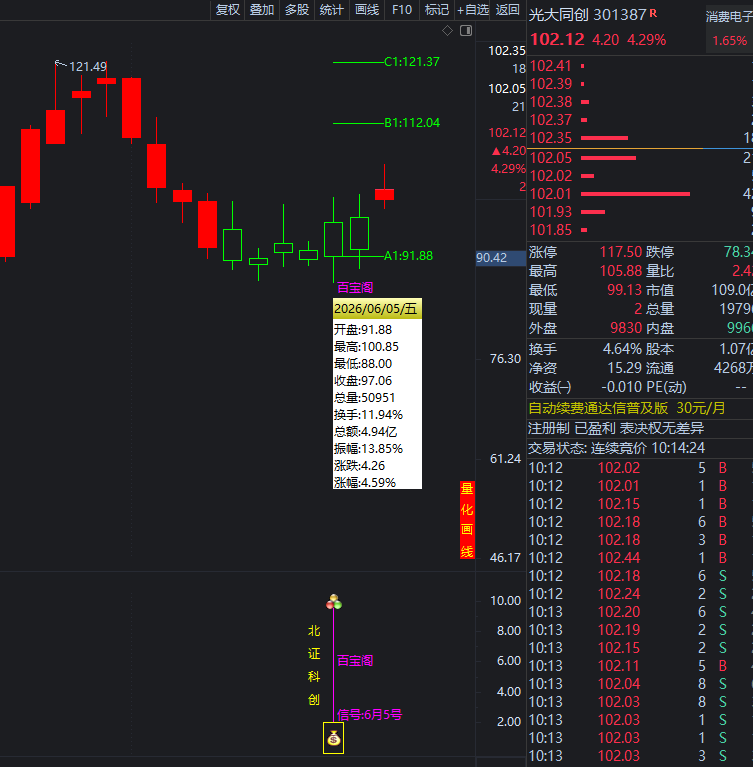Add stock via +自选 button
753x767 pixels.
pyautogui.click(x=473, y=10)
